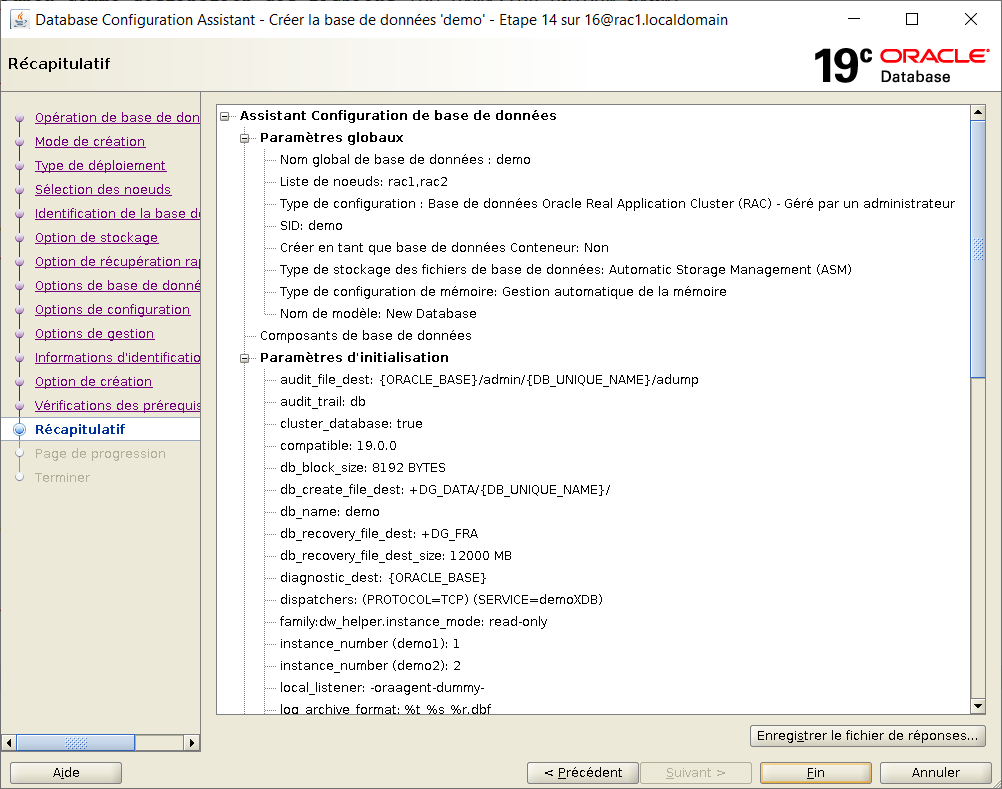Screen dimensions: 1002x789
Task: Select the 'dispatchers' parameter row
Action: coord(442,601)
